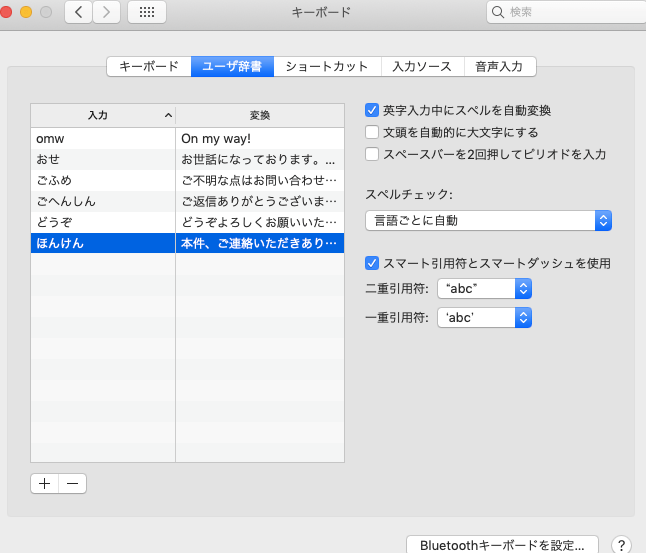
Task: Click the forward navigation arrow
Action: coord(107,12)
